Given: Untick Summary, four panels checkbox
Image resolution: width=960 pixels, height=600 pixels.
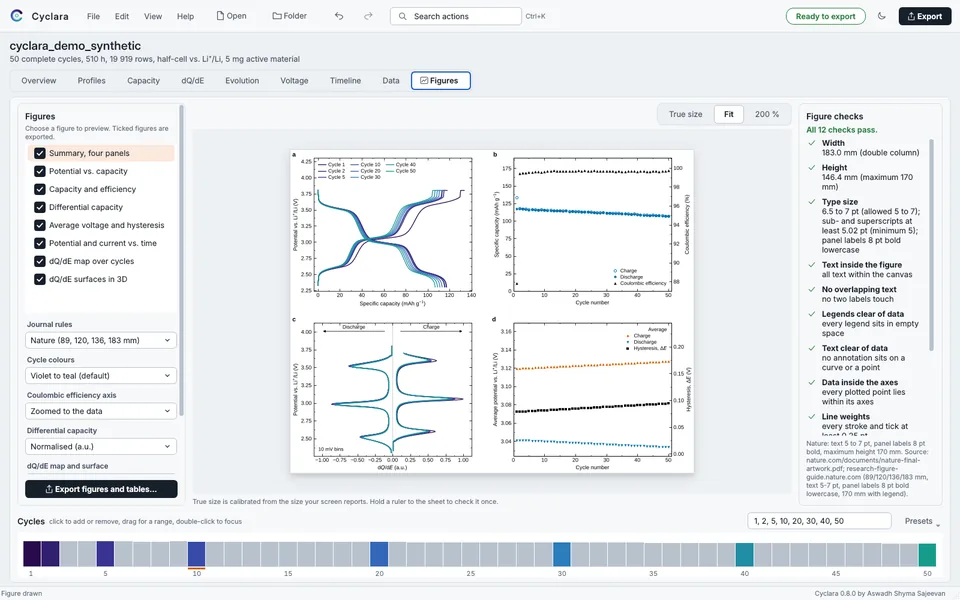Looking at the screenshot, I should click(40, 153).
